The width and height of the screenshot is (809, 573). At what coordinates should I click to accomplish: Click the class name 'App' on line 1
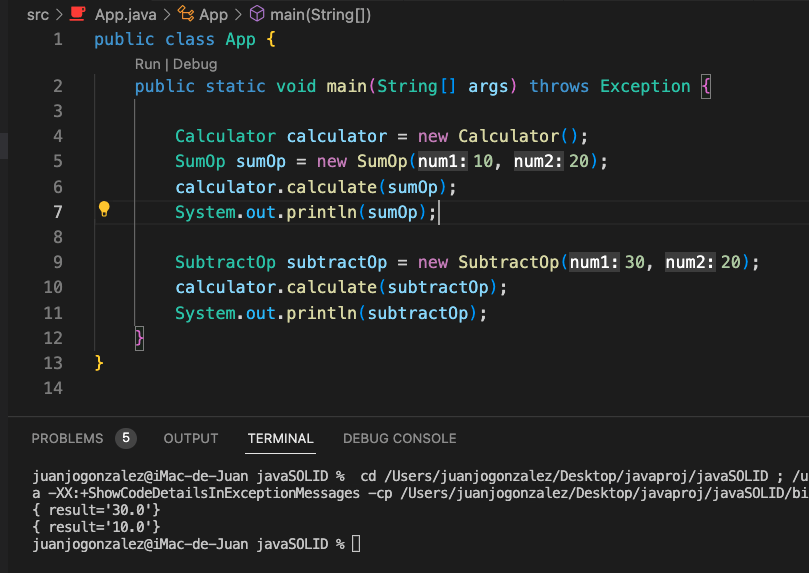pos(240,40)
